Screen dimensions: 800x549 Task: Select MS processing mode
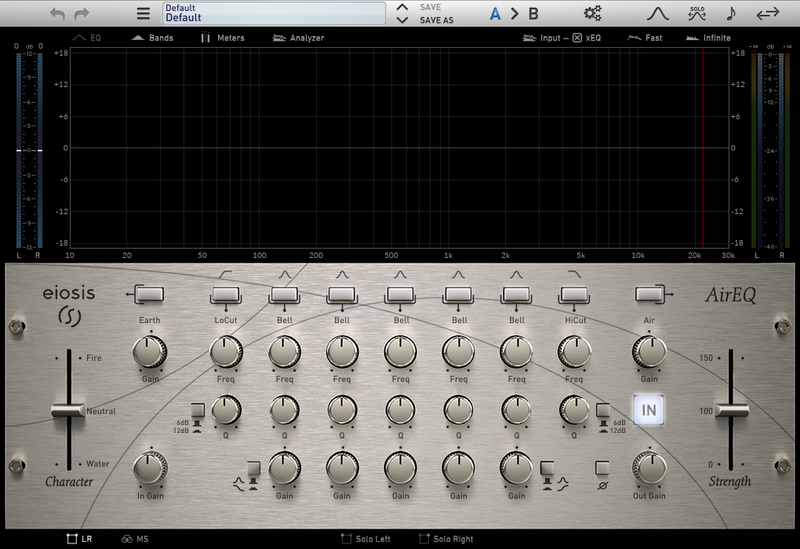pyautogui.click(x=135, y=539)
